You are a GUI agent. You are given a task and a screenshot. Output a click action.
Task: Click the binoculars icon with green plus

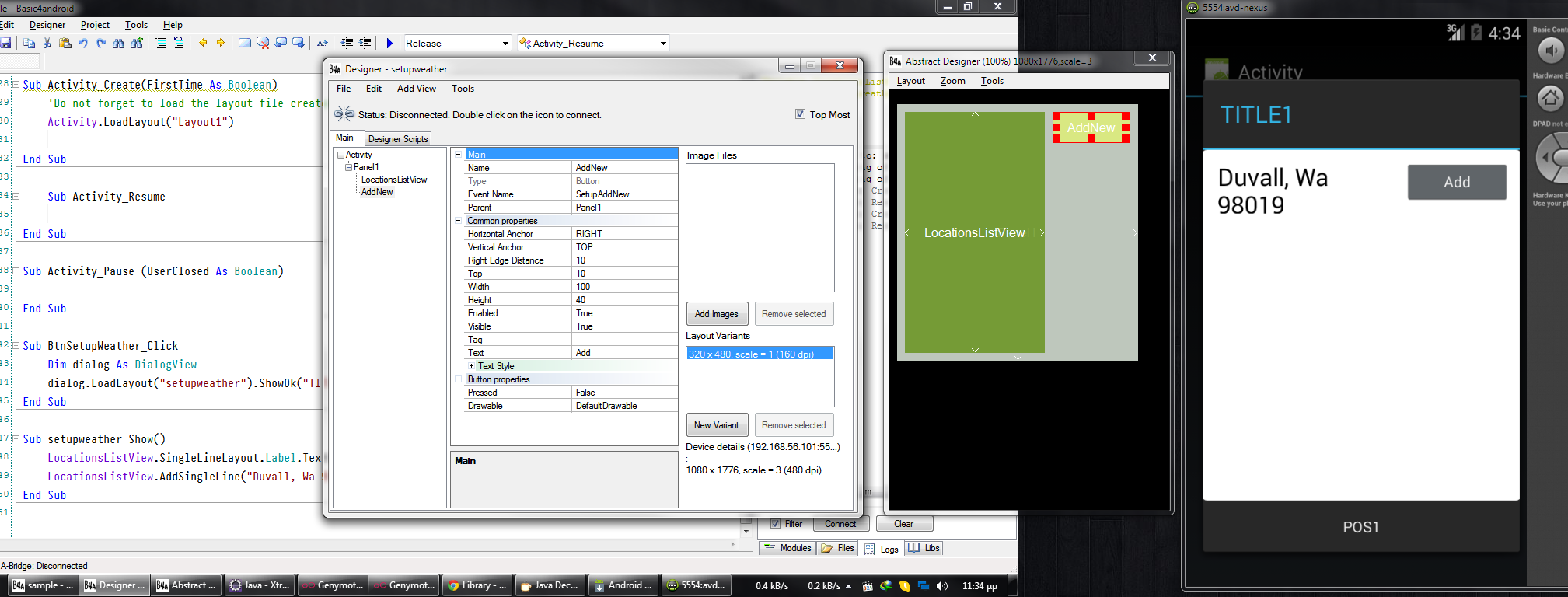[x=137, y=43]
